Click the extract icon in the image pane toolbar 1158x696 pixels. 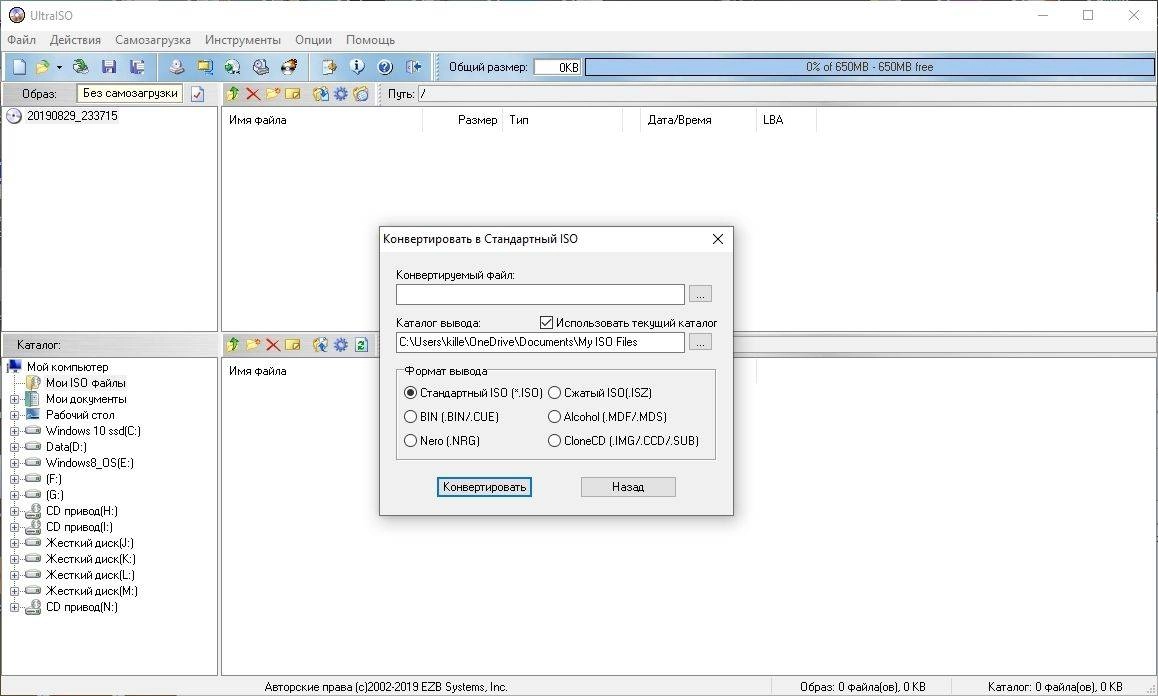pyautogui.click(x=321, y=94)
